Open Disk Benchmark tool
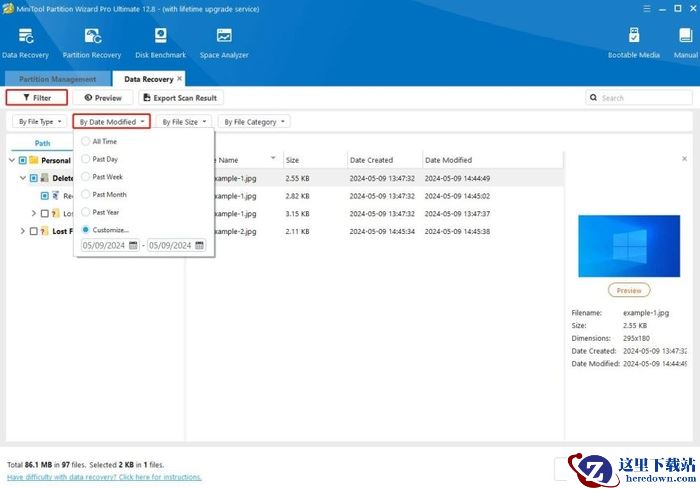 [160, 43]
